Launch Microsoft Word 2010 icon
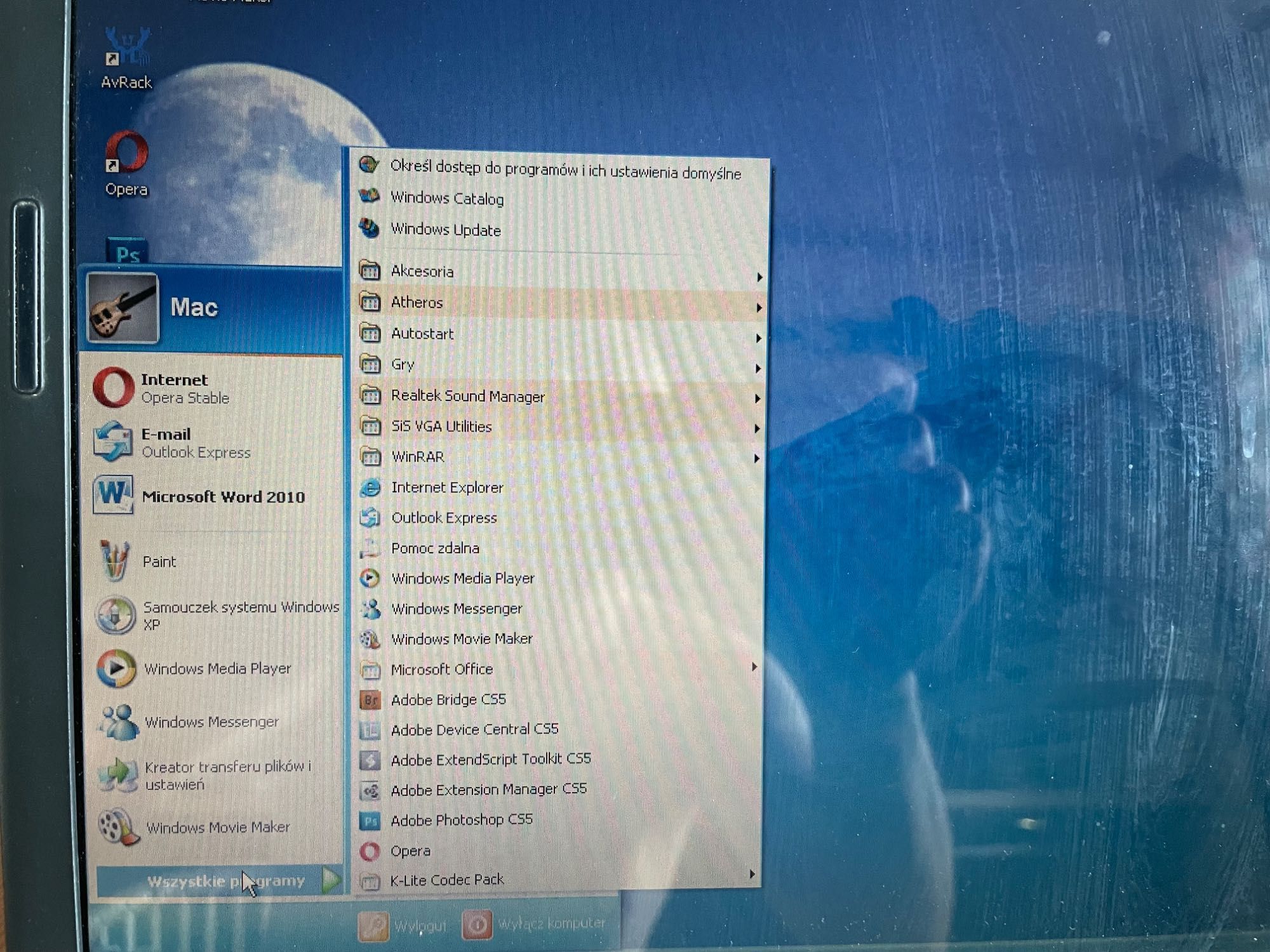The width and height of the screenshot is (1270, 952). pos(113,494)
